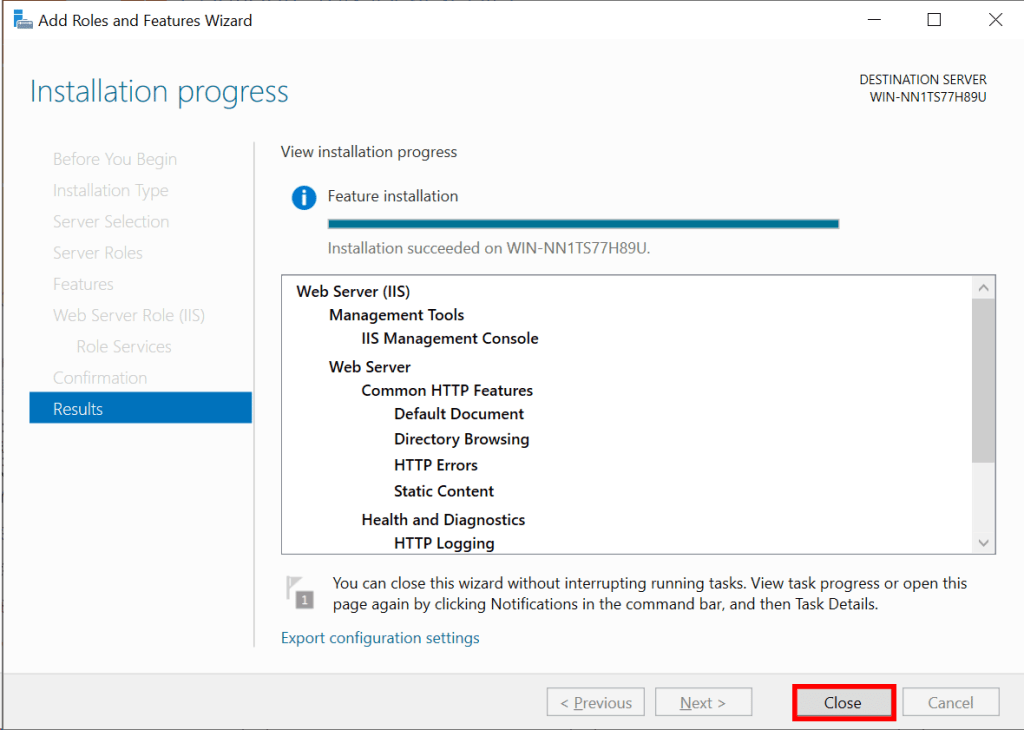This screenshot has width=1024, height=730.
Task: Select the Features step
Action: coord(83,284)
